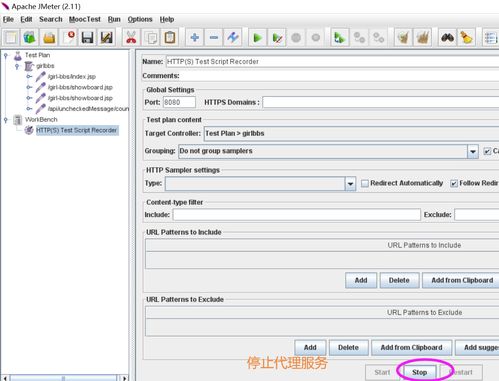499x381 pixels.
Task: Start the test with green play icon
Action: click(x=258, y=37)
